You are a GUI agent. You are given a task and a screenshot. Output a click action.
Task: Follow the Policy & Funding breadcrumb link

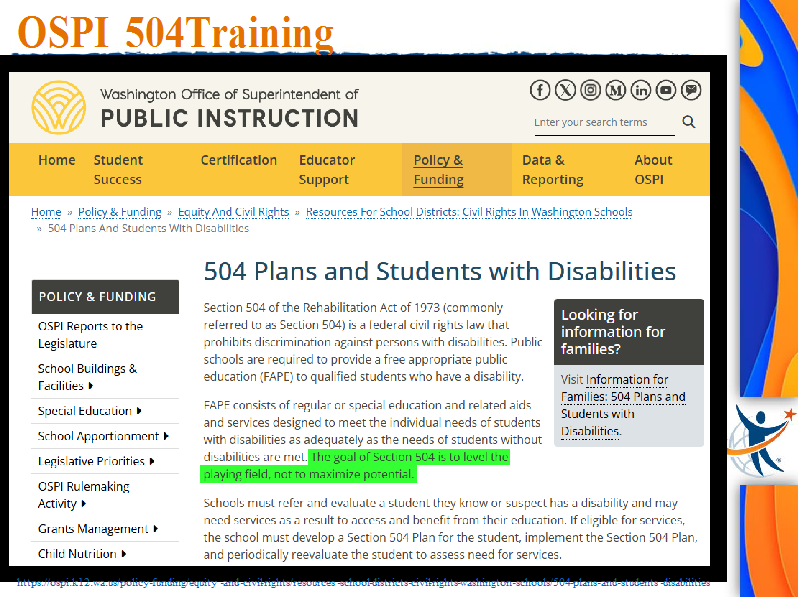click(119, 212)
